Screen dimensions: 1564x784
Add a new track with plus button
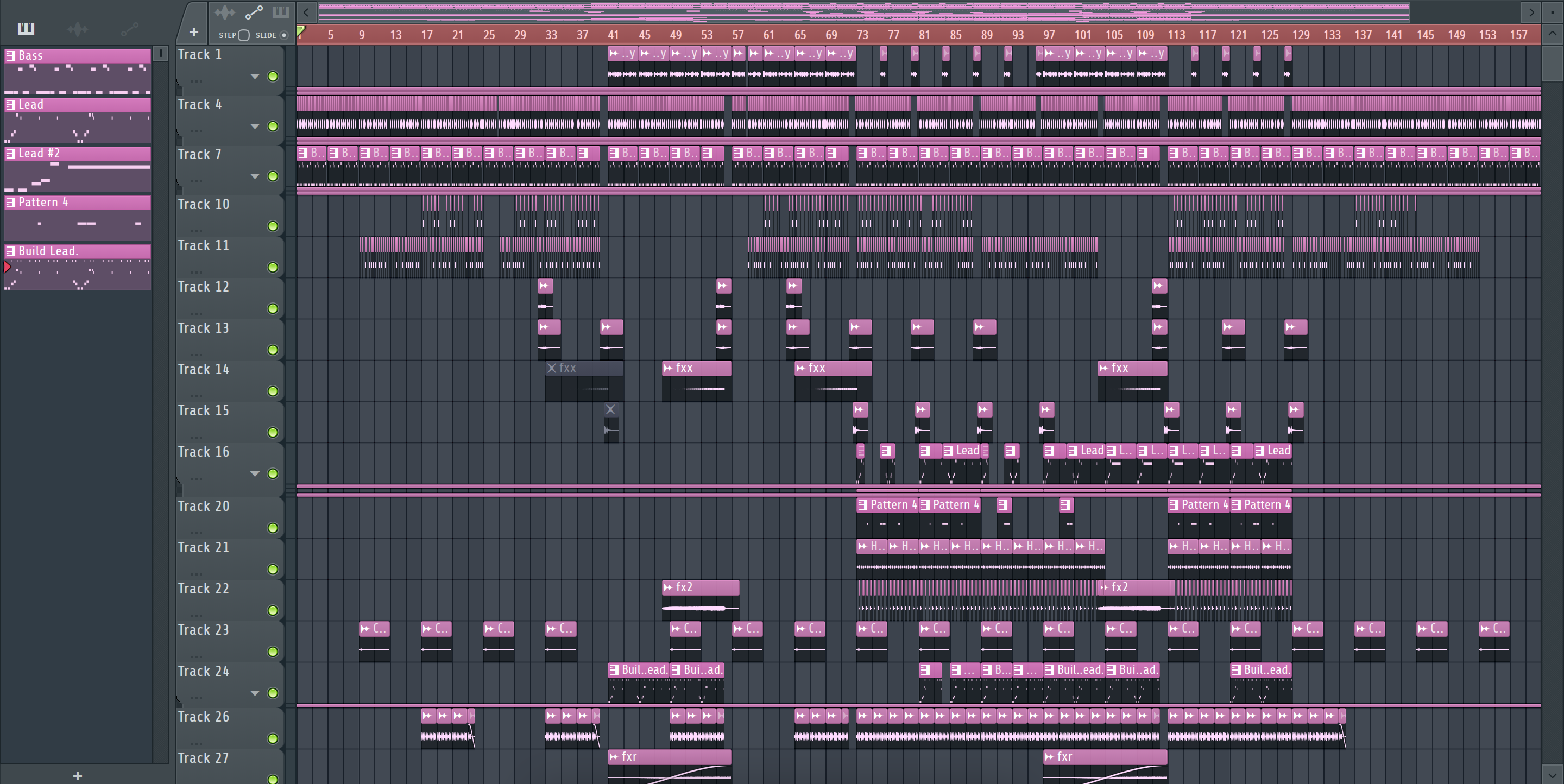pos(194,32)
